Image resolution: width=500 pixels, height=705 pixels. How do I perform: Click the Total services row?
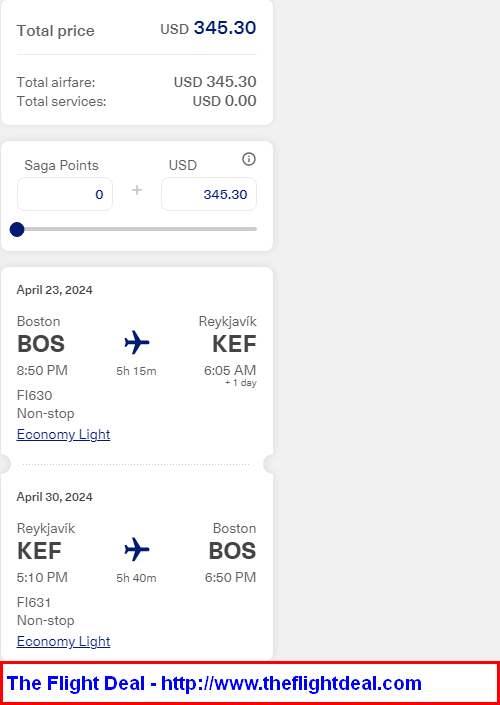[137, 101]
